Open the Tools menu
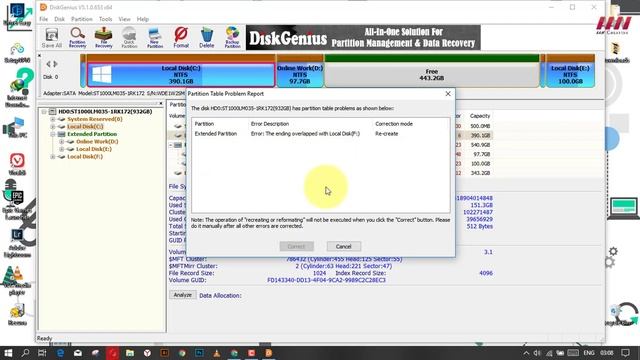The height and width of the screenshot is (360, 640). (x=105, y=19)
